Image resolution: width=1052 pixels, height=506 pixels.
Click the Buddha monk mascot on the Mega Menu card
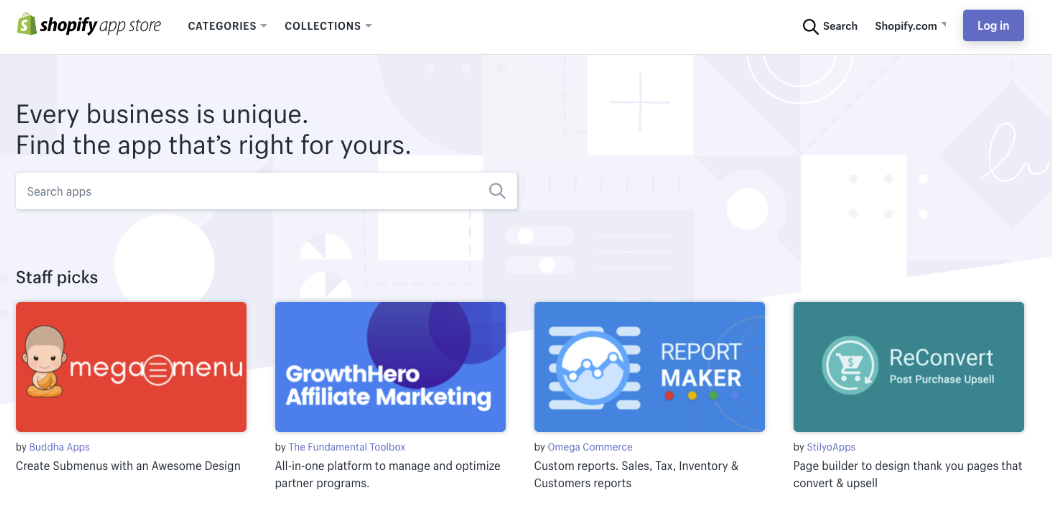click(45, 362)
